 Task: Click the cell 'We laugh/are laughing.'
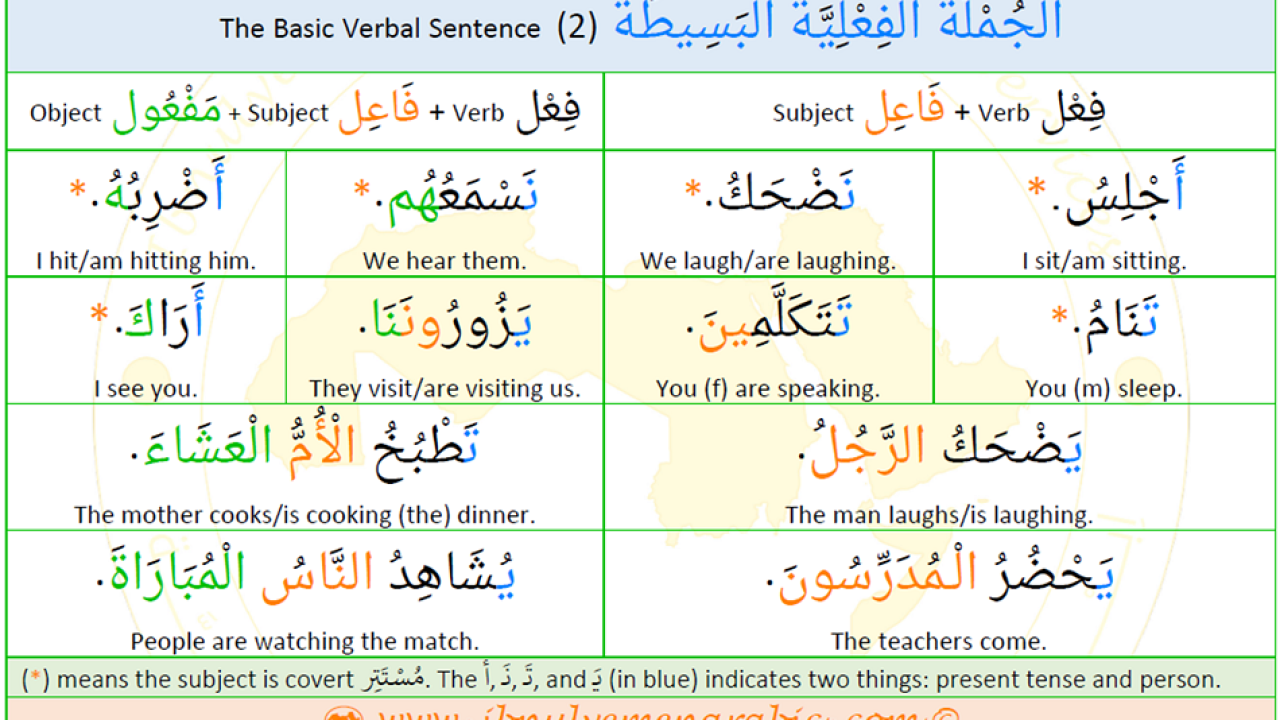tap(768, 214)
